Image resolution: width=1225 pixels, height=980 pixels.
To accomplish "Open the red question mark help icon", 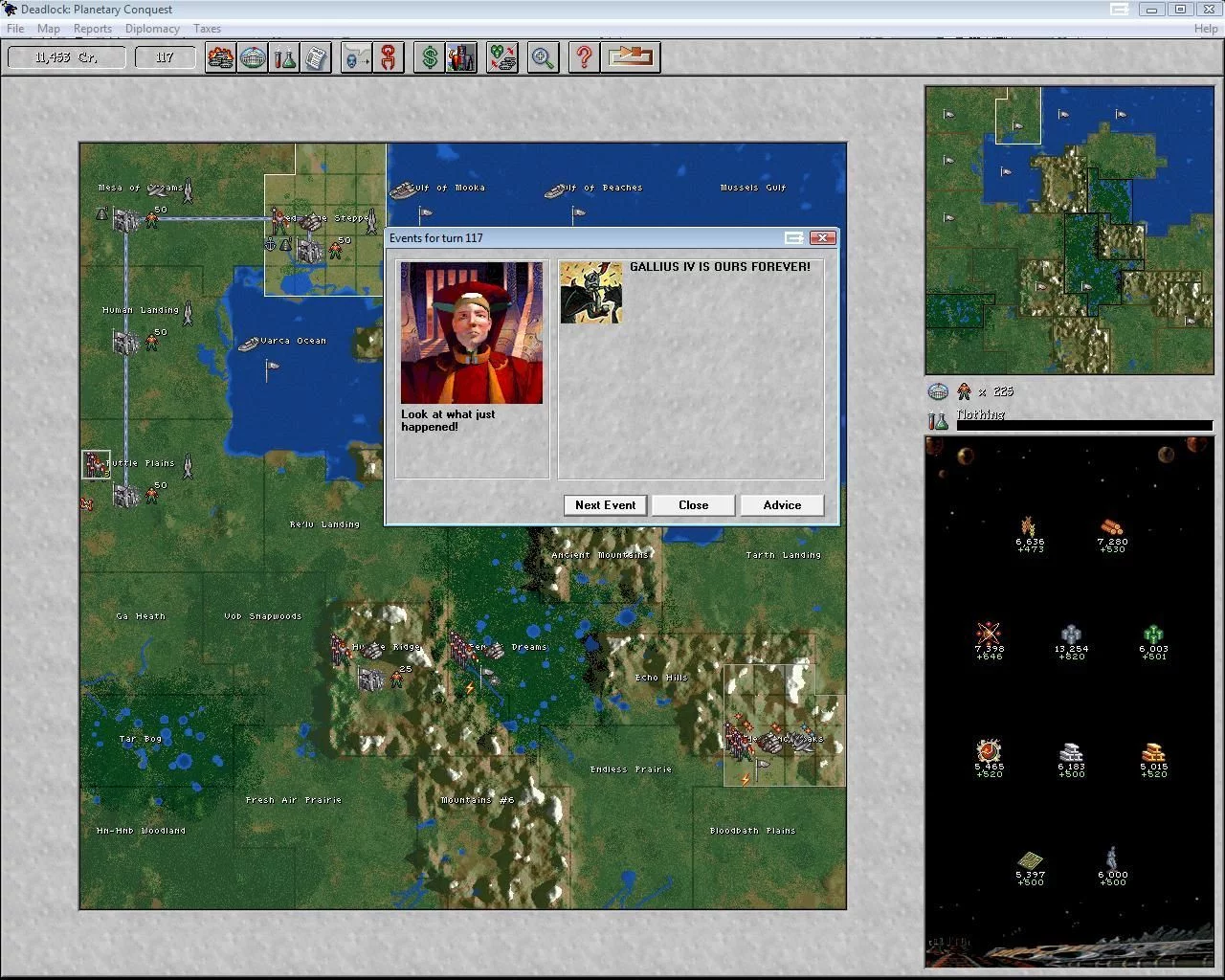I will tap(583, 57).
